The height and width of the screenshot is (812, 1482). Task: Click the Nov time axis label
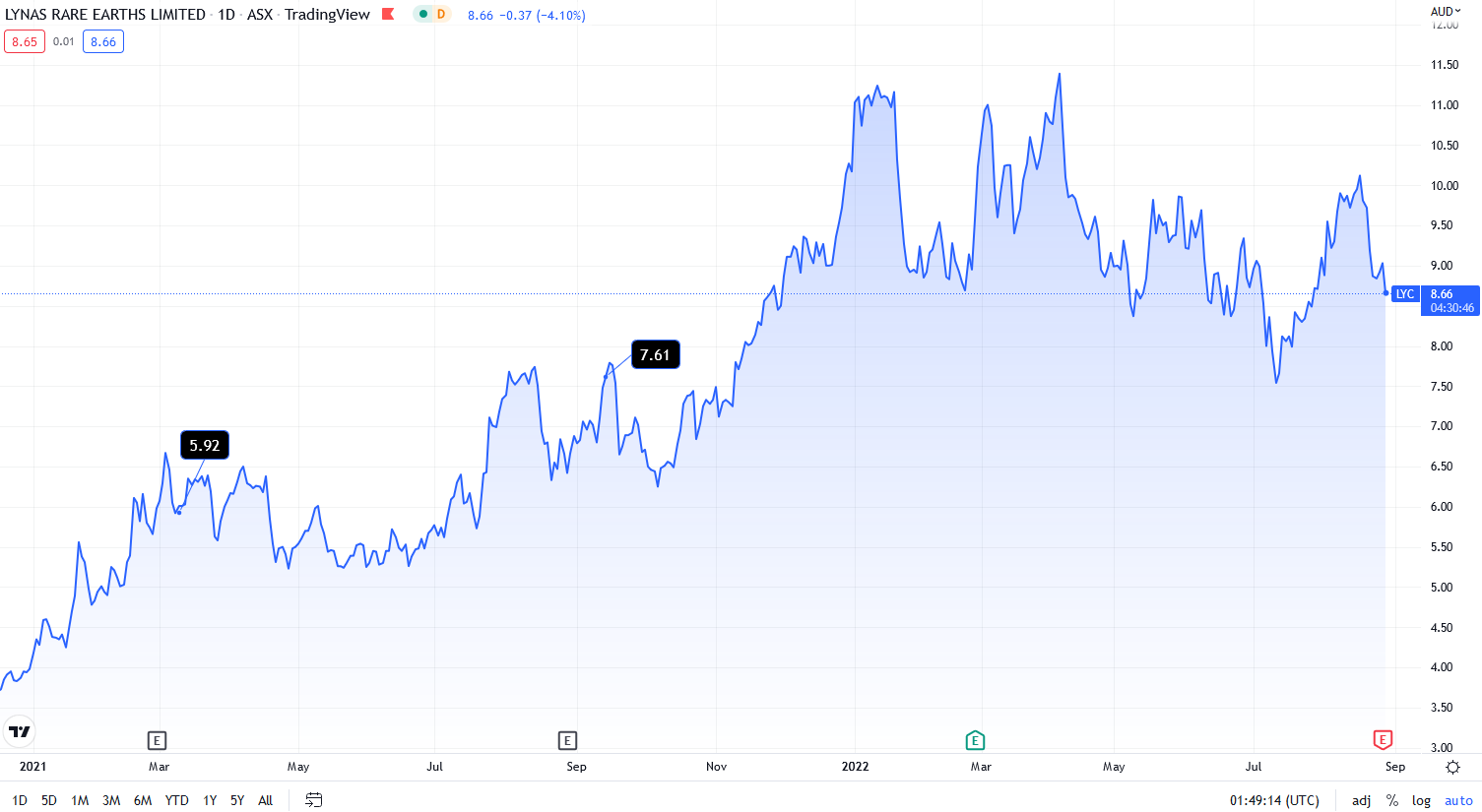pyautogui.click(x=716, y=767)
